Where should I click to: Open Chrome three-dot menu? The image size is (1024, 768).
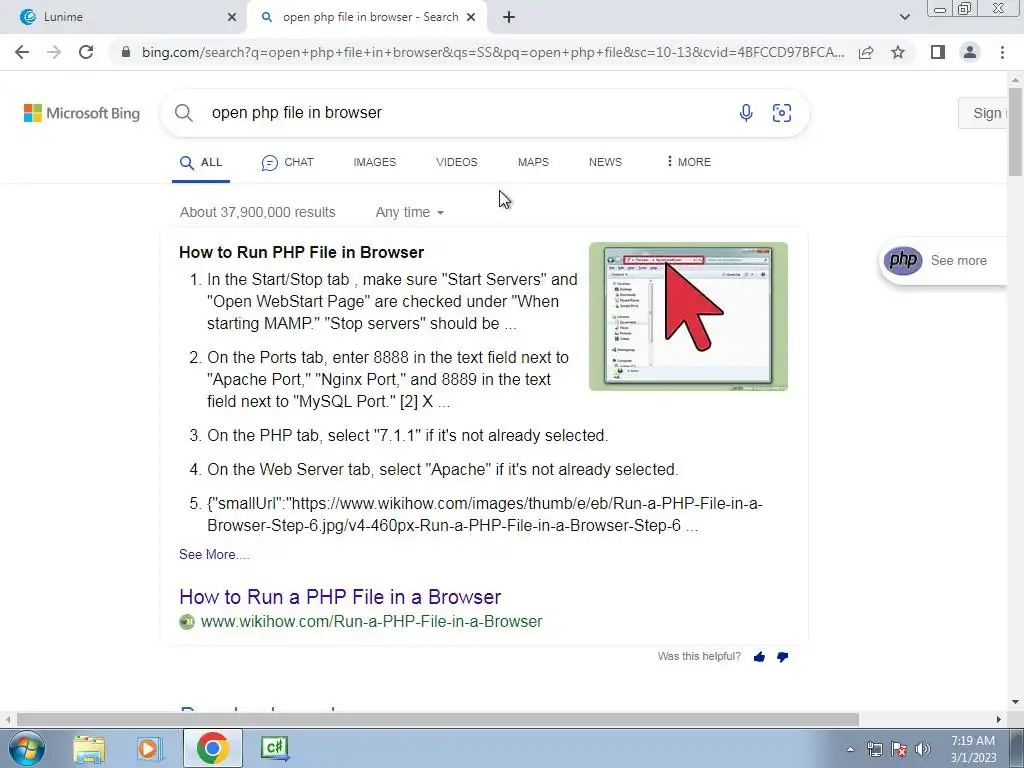pyautogui.click(x=1002, y=52)
